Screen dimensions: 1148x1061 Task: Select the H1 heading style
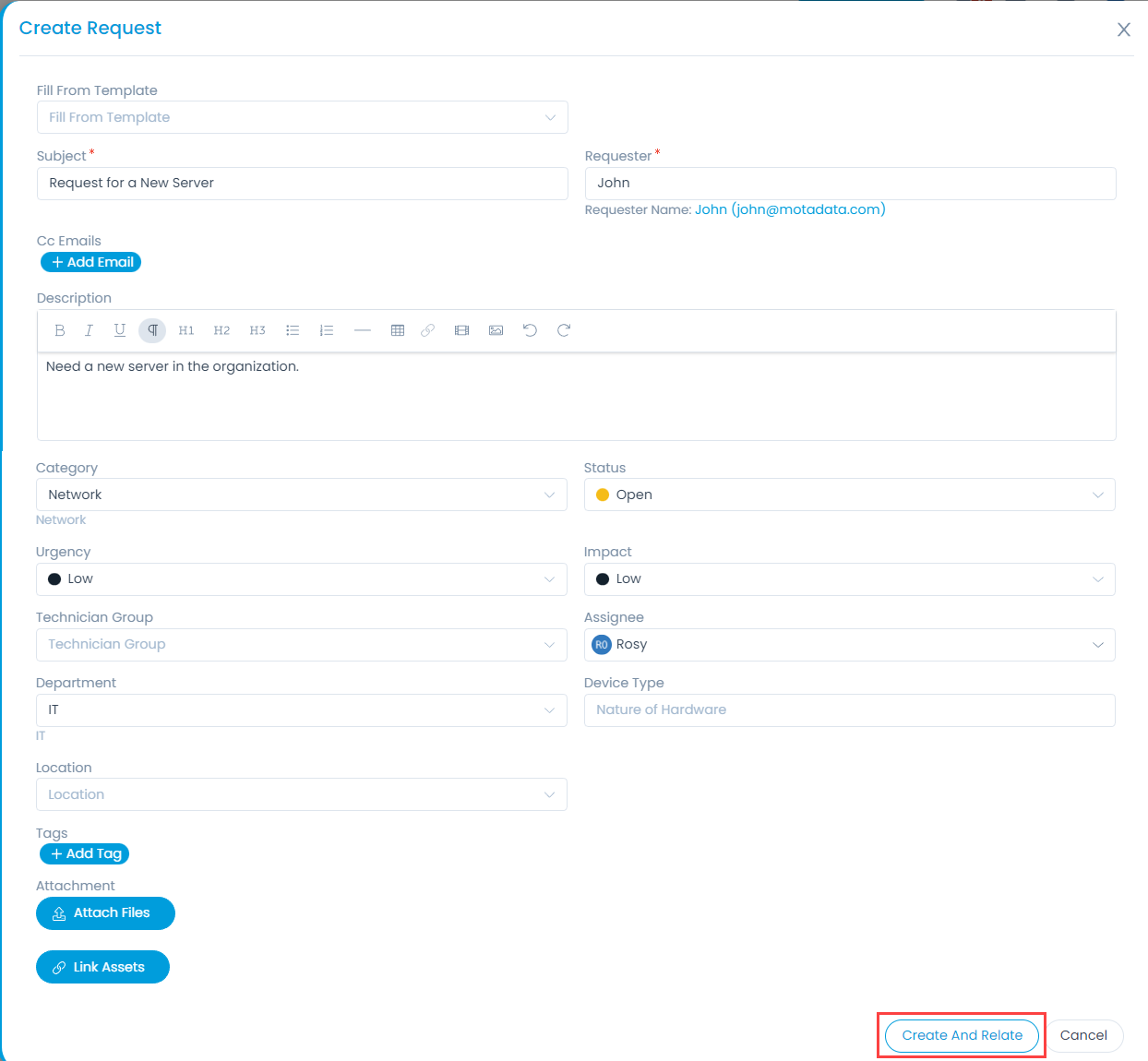186,330
